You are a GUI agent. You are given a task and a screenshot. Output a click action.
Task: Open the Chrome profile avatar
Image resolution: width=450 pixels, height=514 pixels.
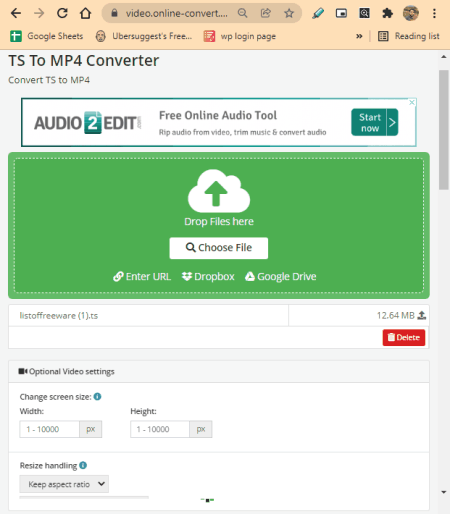tap(411, 13)
